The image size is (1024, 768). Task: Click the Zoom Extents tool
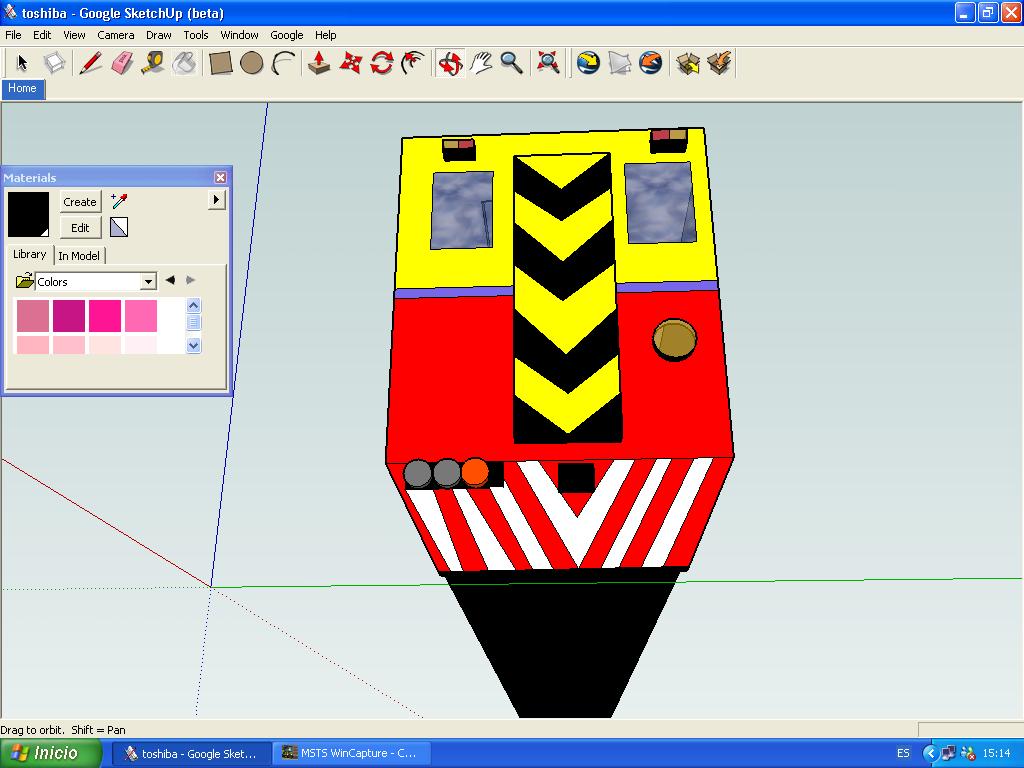547,64
